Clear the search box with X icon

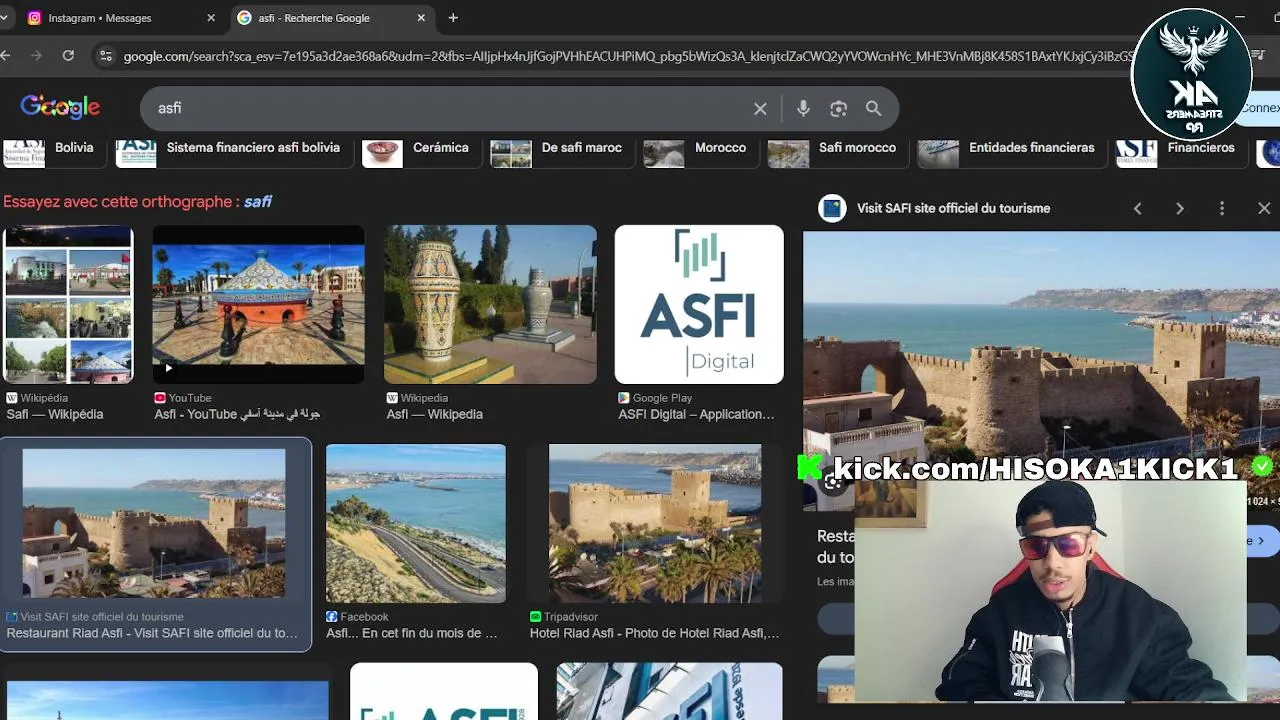(760, 108)
